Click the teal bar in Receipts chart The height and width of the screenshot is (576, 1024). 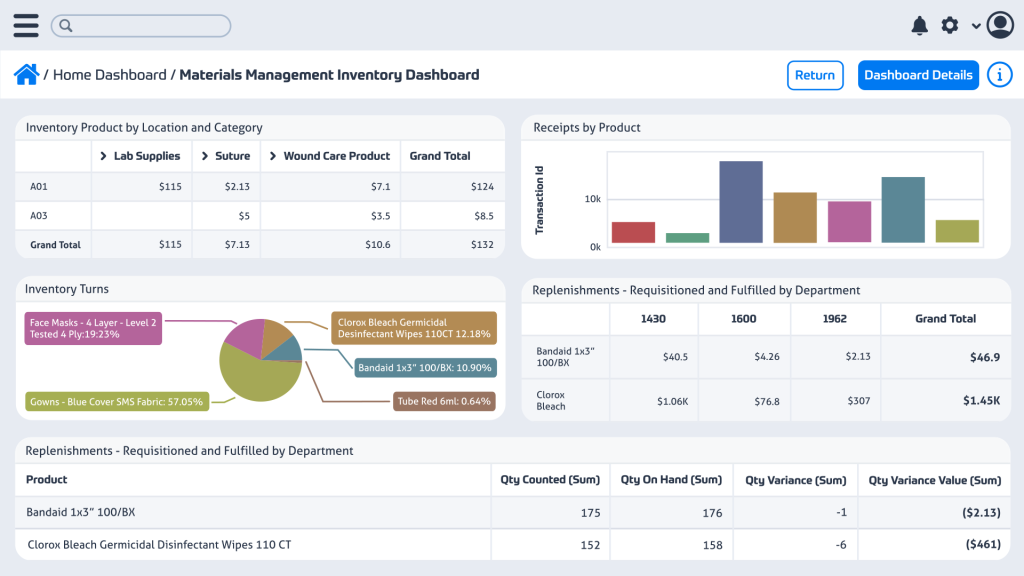coord(903,210)
